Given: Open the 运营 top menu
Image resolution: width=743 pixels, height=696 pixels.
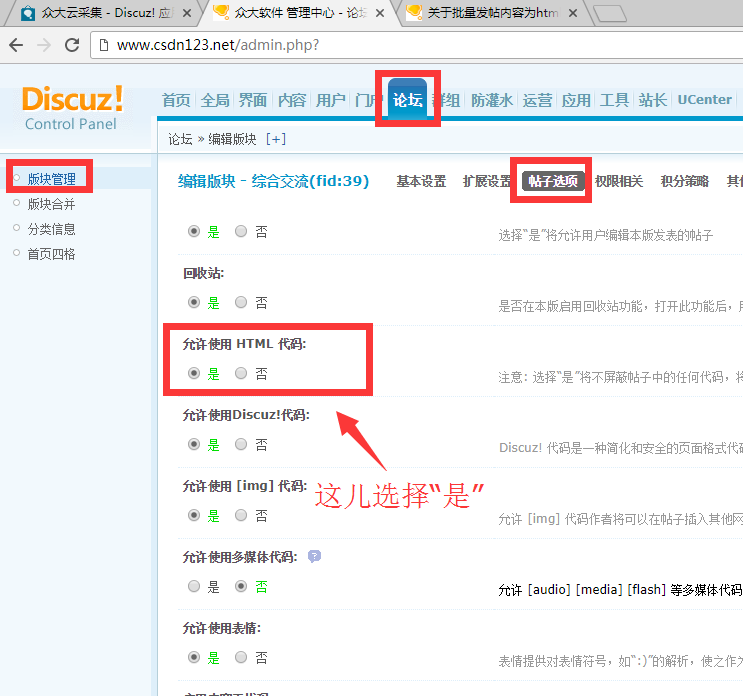Looking at the screenshot, I should pos(537,100).
